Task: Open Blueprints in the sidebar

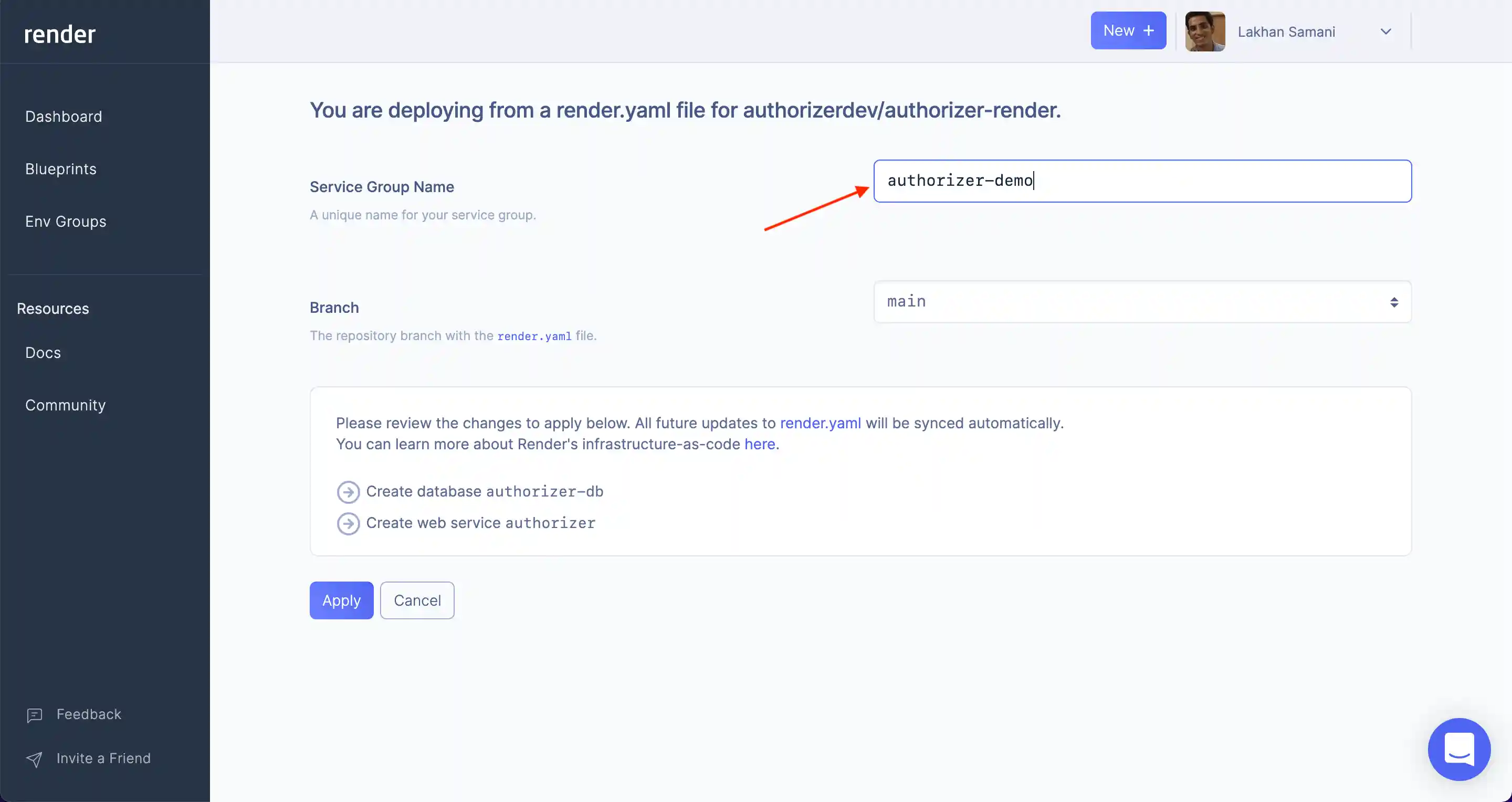Action: pos(60,169)
